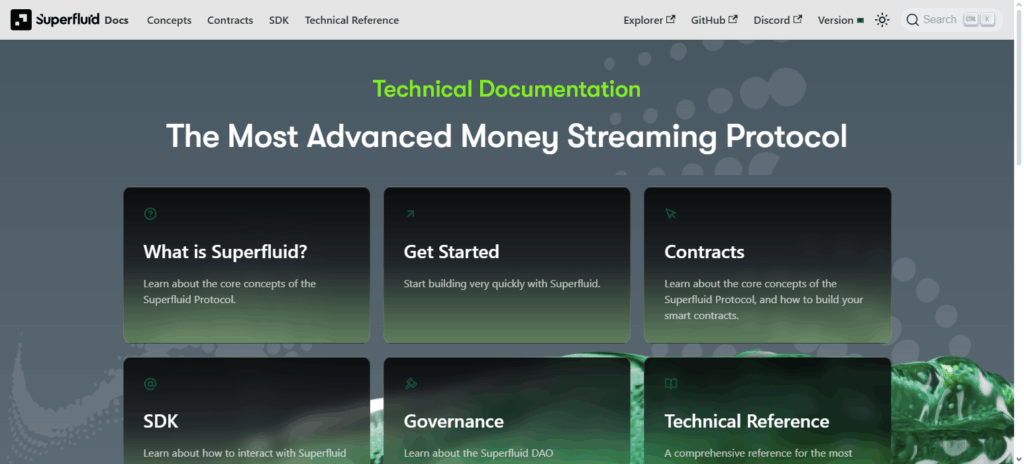Click the cursor icon on the Contracts card
The height and width of the screenshot is (464, 1024).
click(x=671, y=214)
